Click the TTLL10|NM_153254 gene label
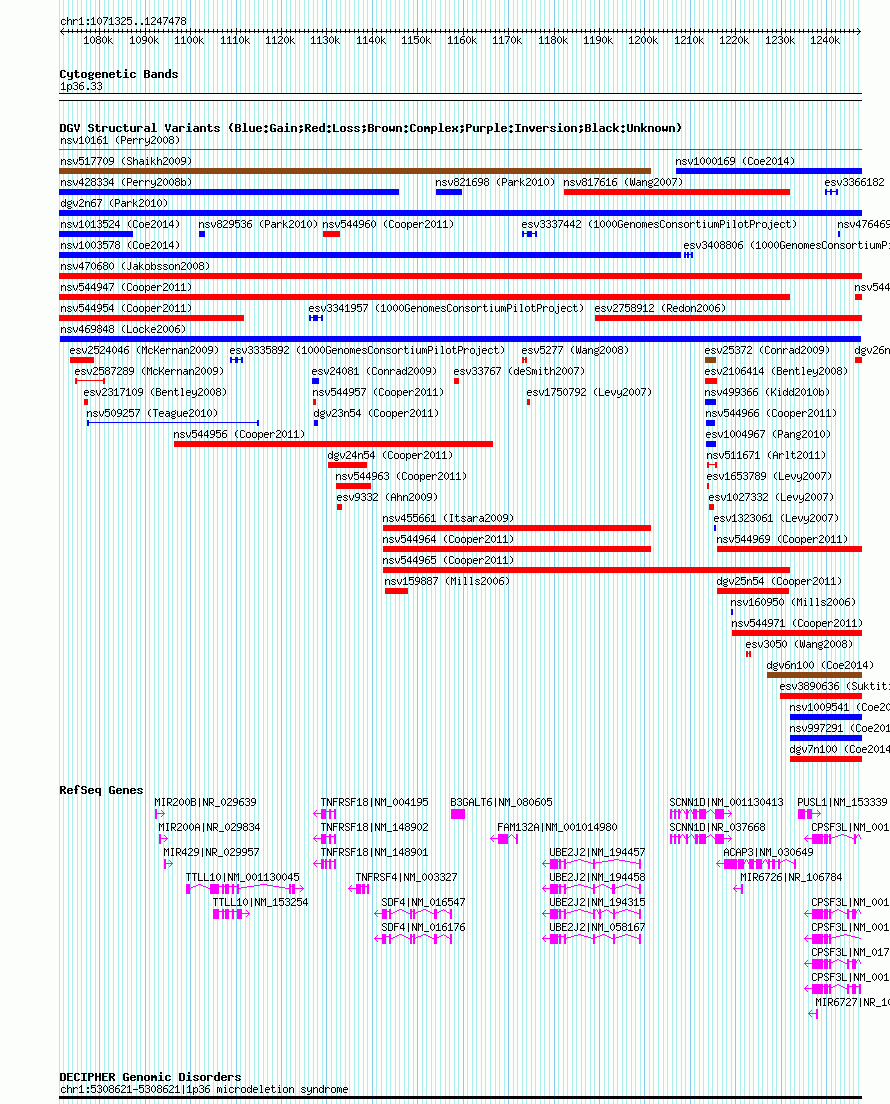 (261, 903)
